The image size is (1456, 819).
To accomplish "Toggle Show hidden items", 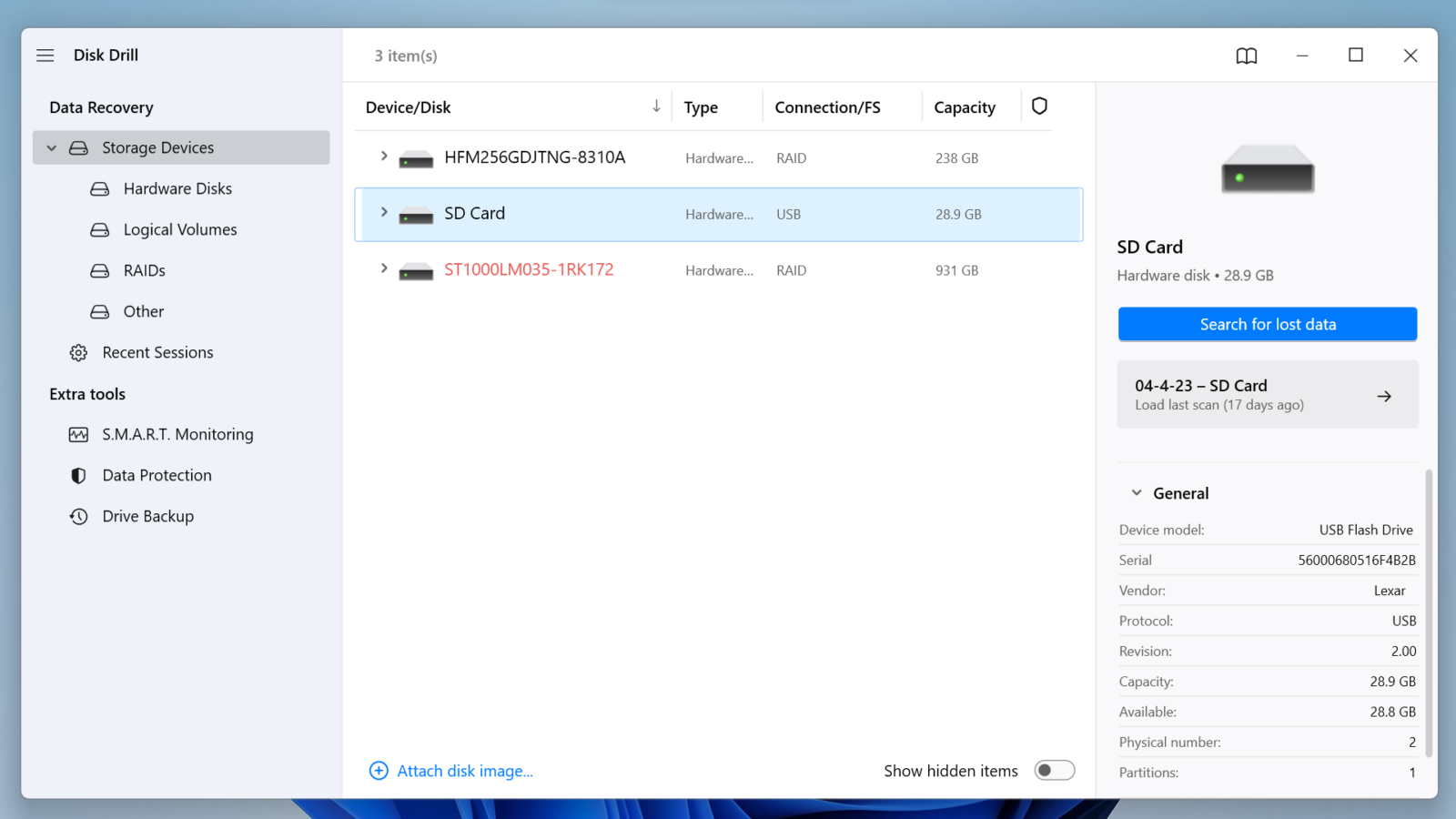I will pos(1053,770).
